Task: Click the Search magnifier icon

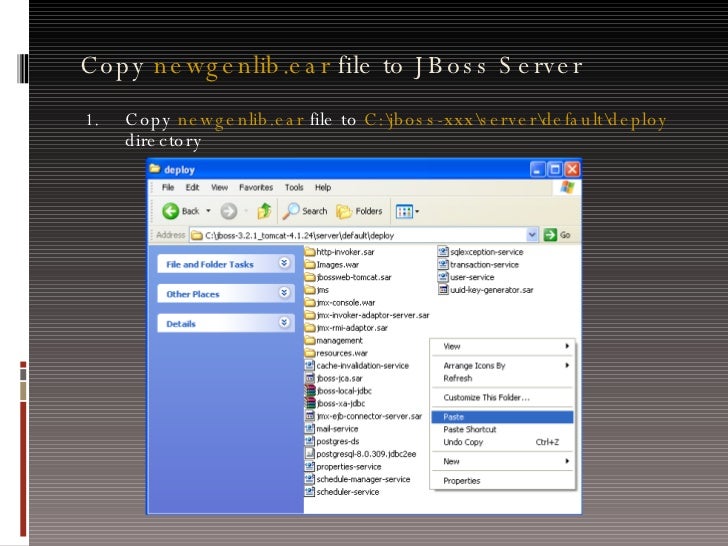Action: [291, 211]
